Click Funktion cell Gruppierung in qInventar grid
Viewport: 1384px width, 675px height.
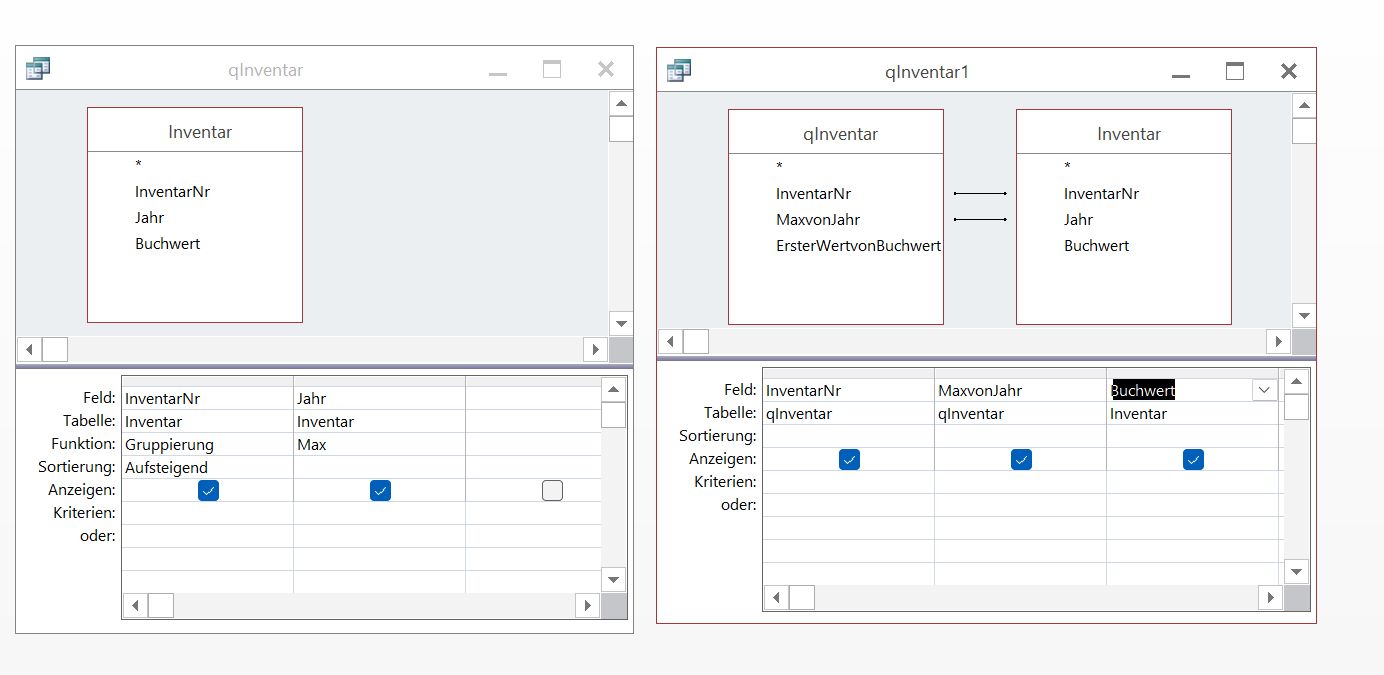pyautogui.click(x=207, y=444)
